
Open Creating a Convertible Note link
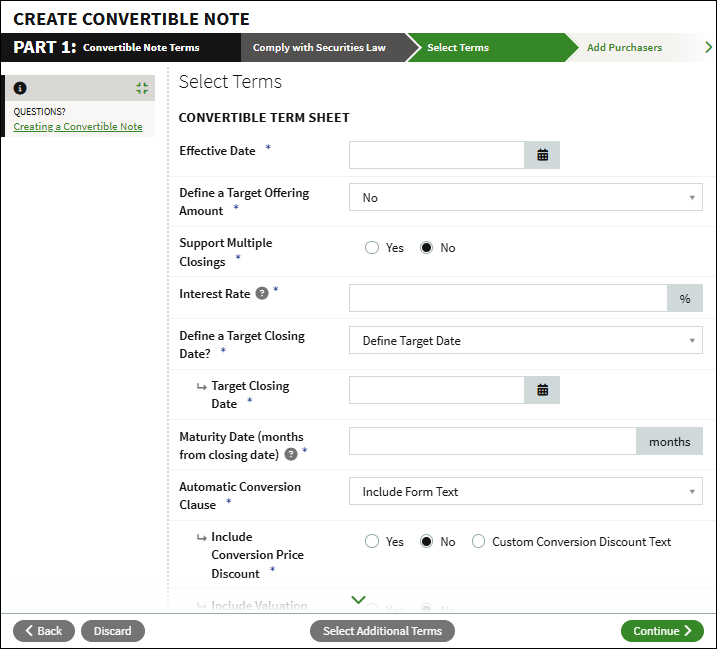click(x=78, y=127)
